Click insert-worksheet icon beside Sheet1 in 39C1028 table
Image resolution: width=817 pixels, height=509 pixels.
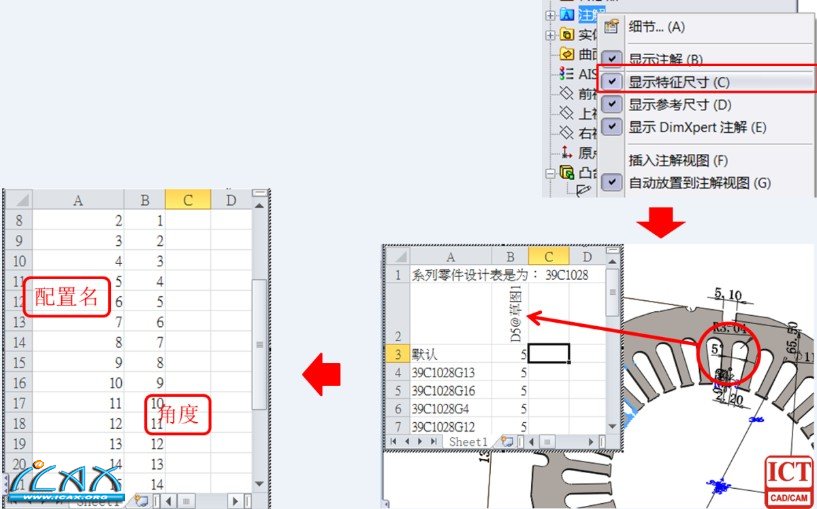pos(507,442)
